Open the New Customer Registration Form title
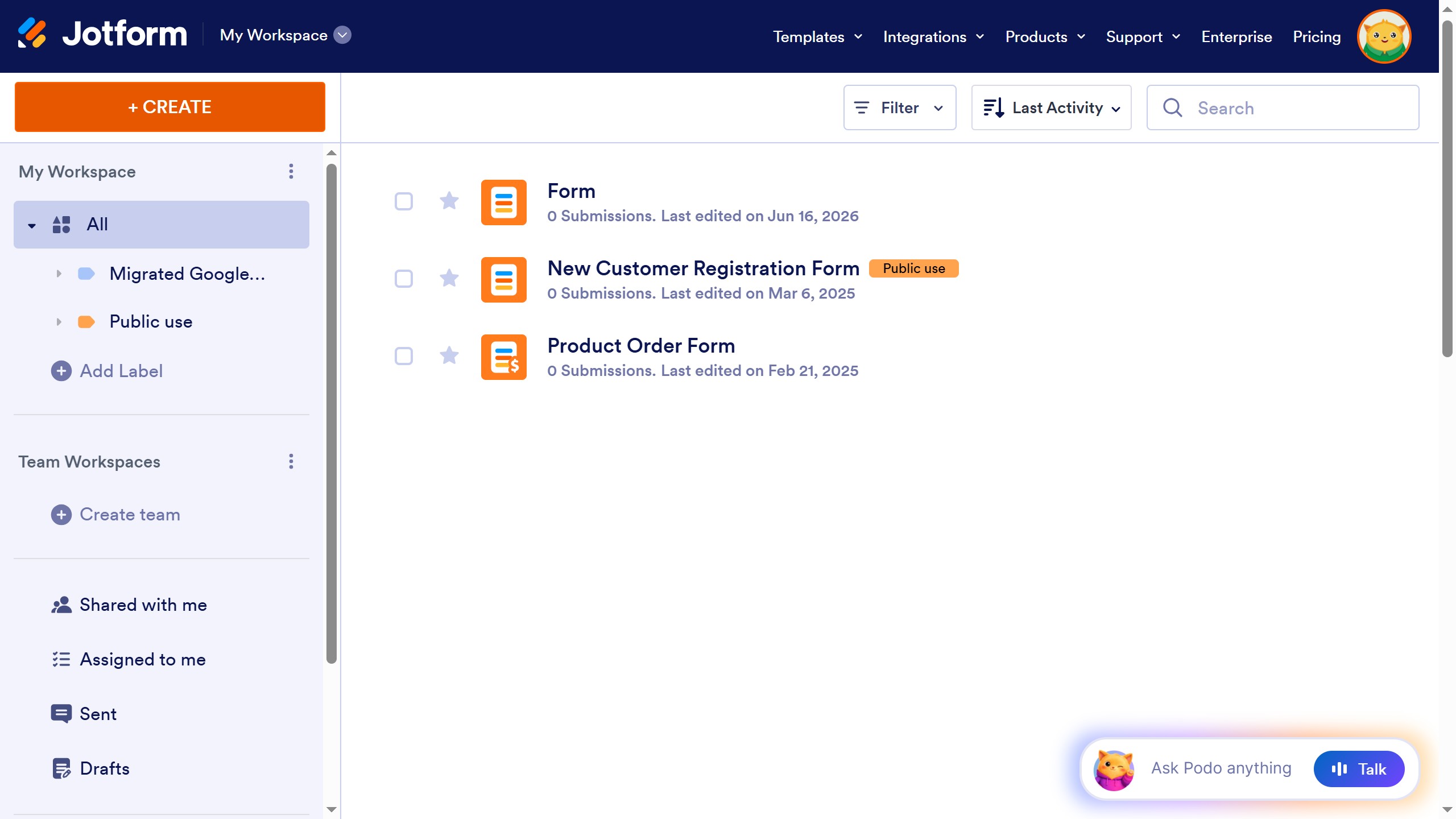The width and height of the screenshot is (1456, 819). click(x=704, y=268)
